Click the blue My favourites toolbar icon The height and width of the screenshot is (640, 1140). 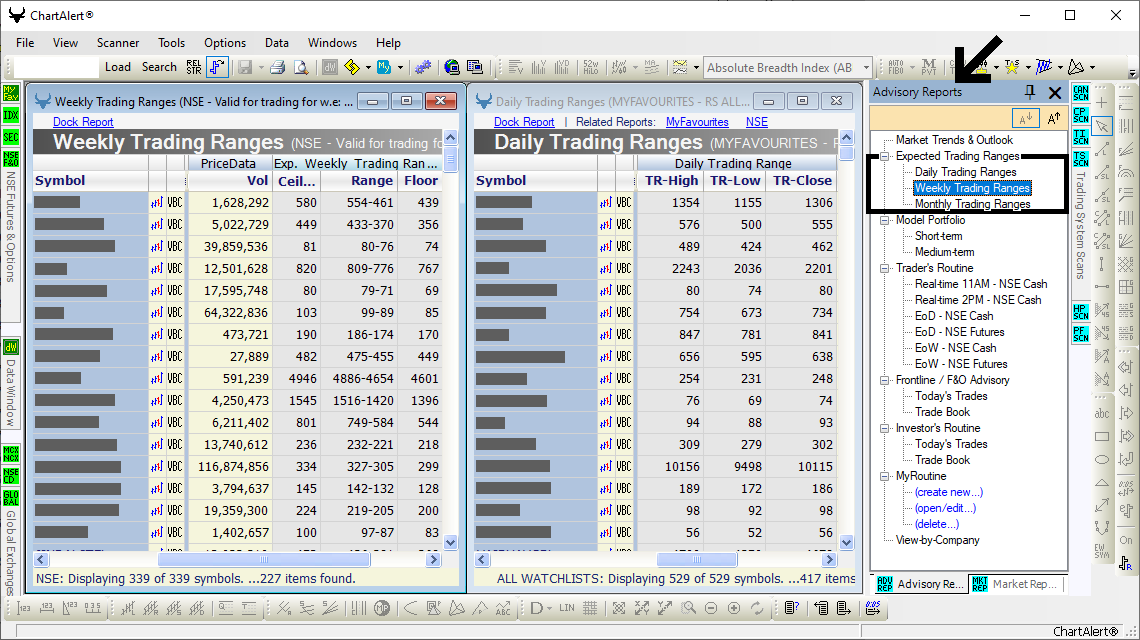click(384, 68)
